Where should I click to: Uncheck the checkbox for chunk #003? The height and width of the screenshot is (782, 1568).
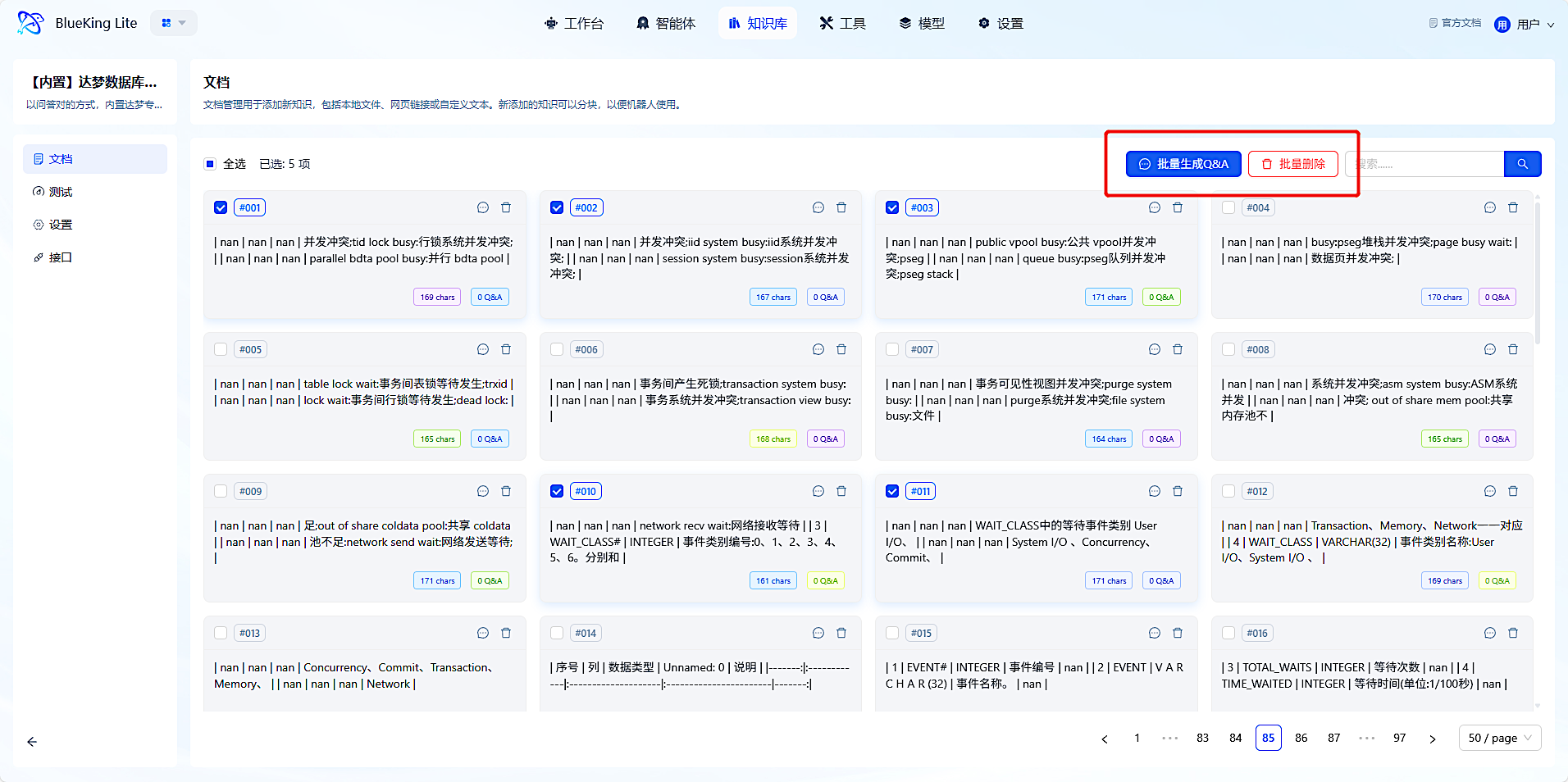(892, 208)
